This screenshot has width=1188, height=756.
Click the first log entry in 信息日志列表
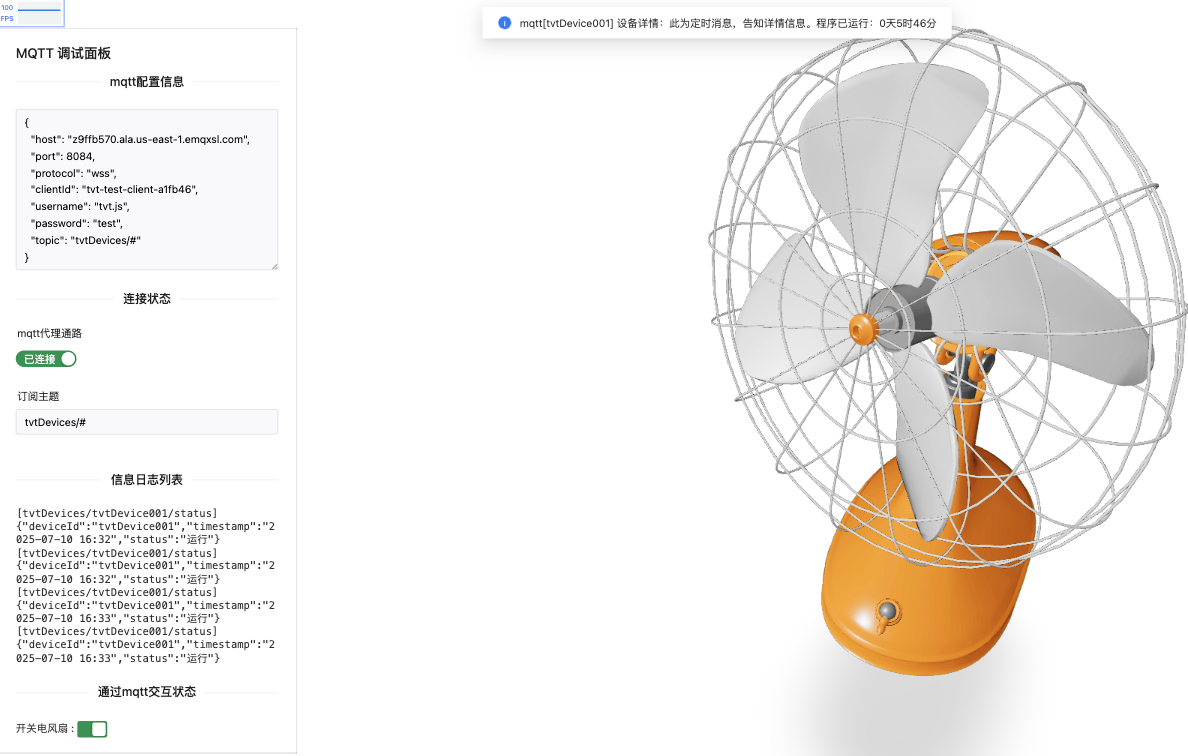[147, 526]
